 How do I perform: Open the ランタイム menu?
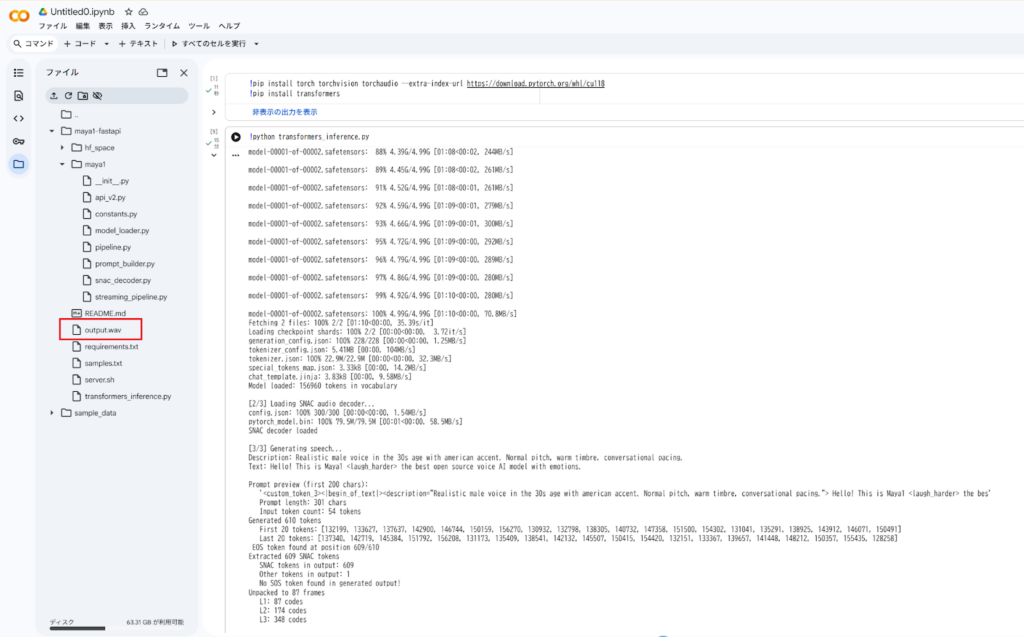click(x=162, y=25)
